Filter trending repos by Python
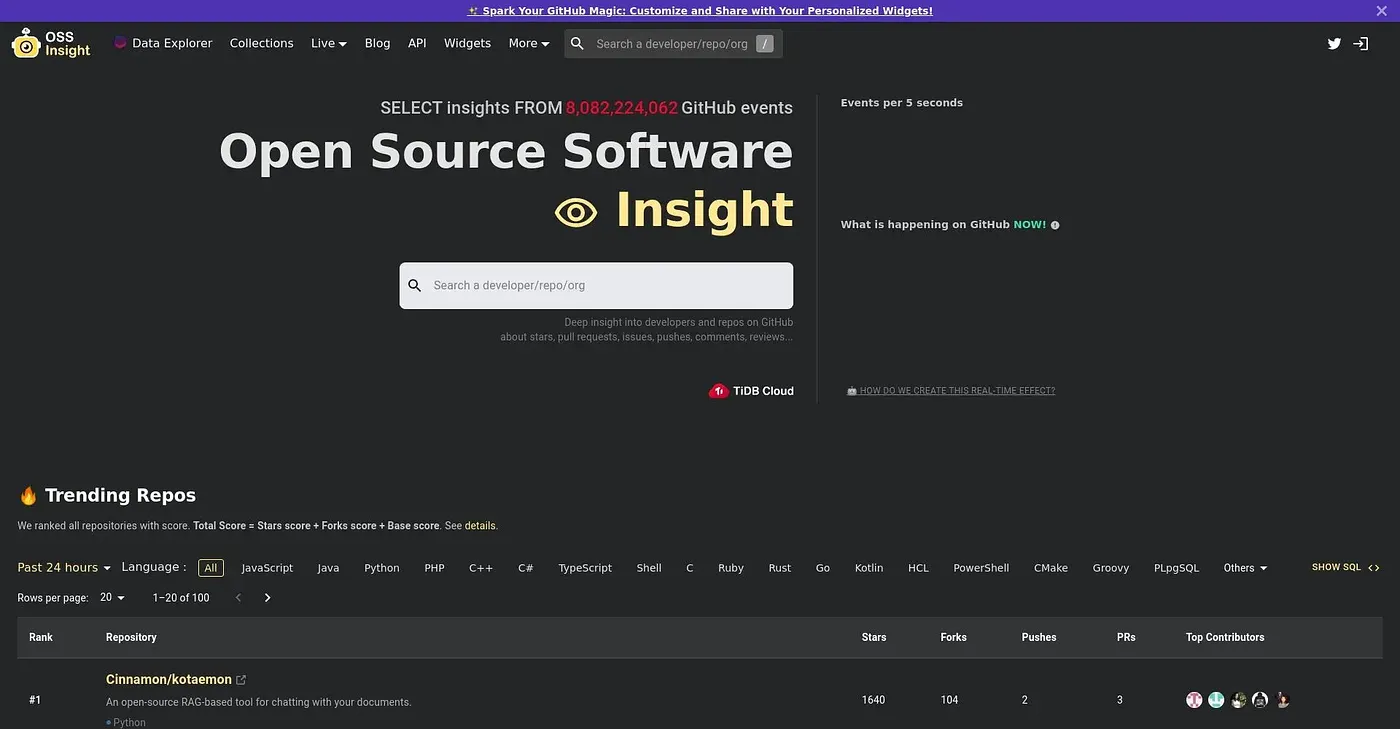Viewport: 1400px width, 729px height. click(x=382, y=568)
